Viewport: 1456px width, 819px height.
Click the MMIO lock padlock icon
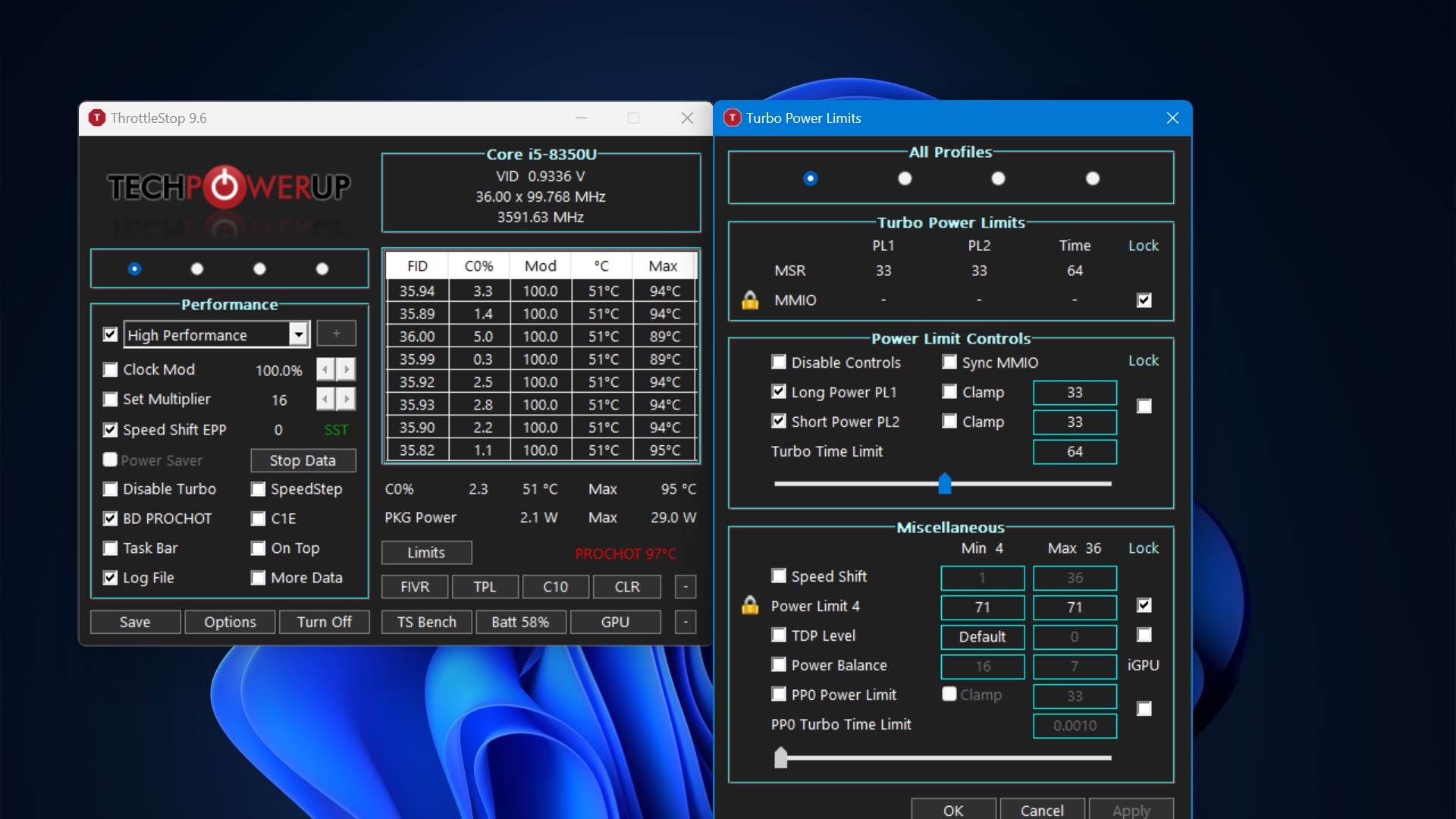click(x=750, y=300)
